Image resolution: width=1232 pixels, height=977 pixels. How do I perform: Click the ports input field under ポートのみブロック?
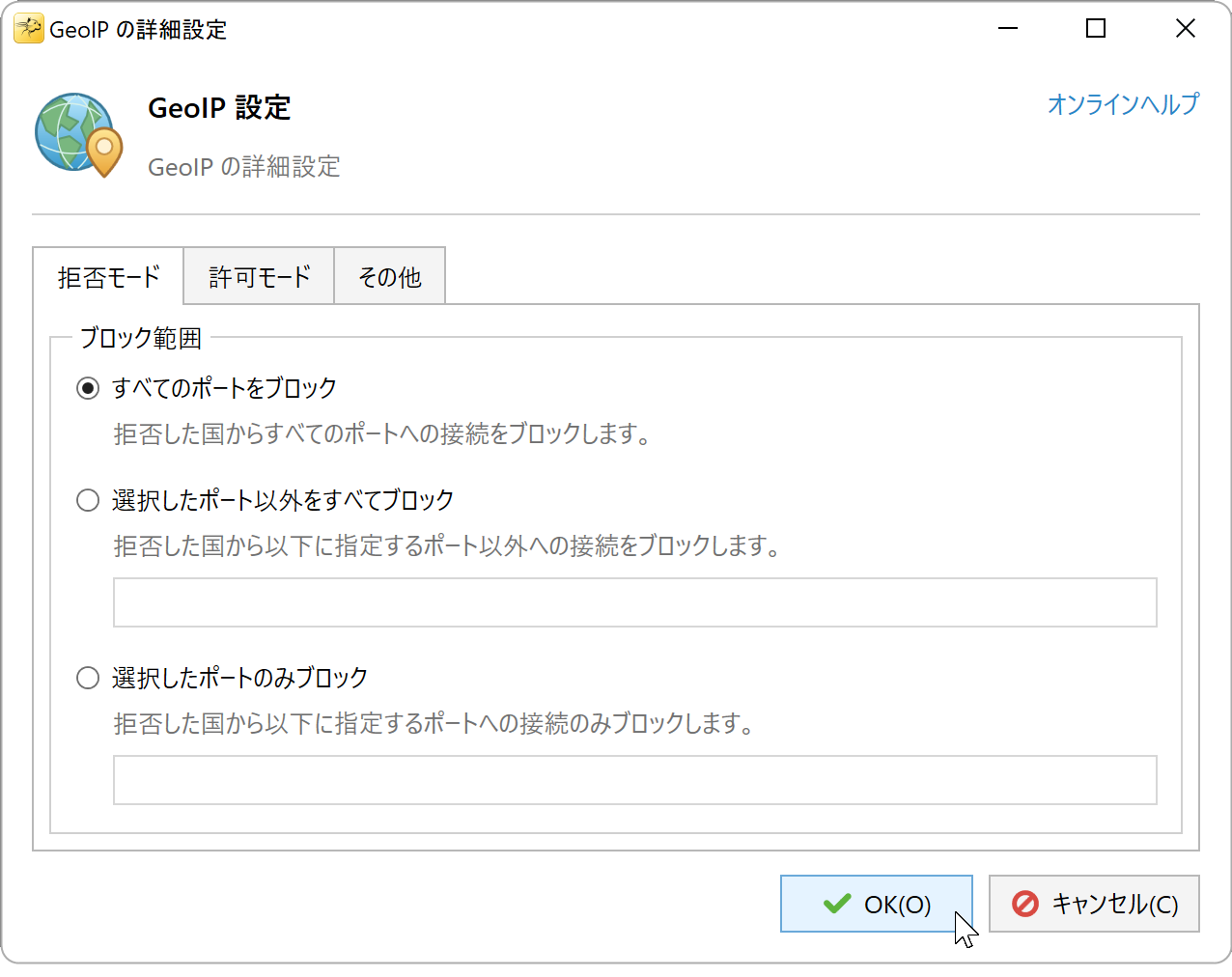click(635, 780)
